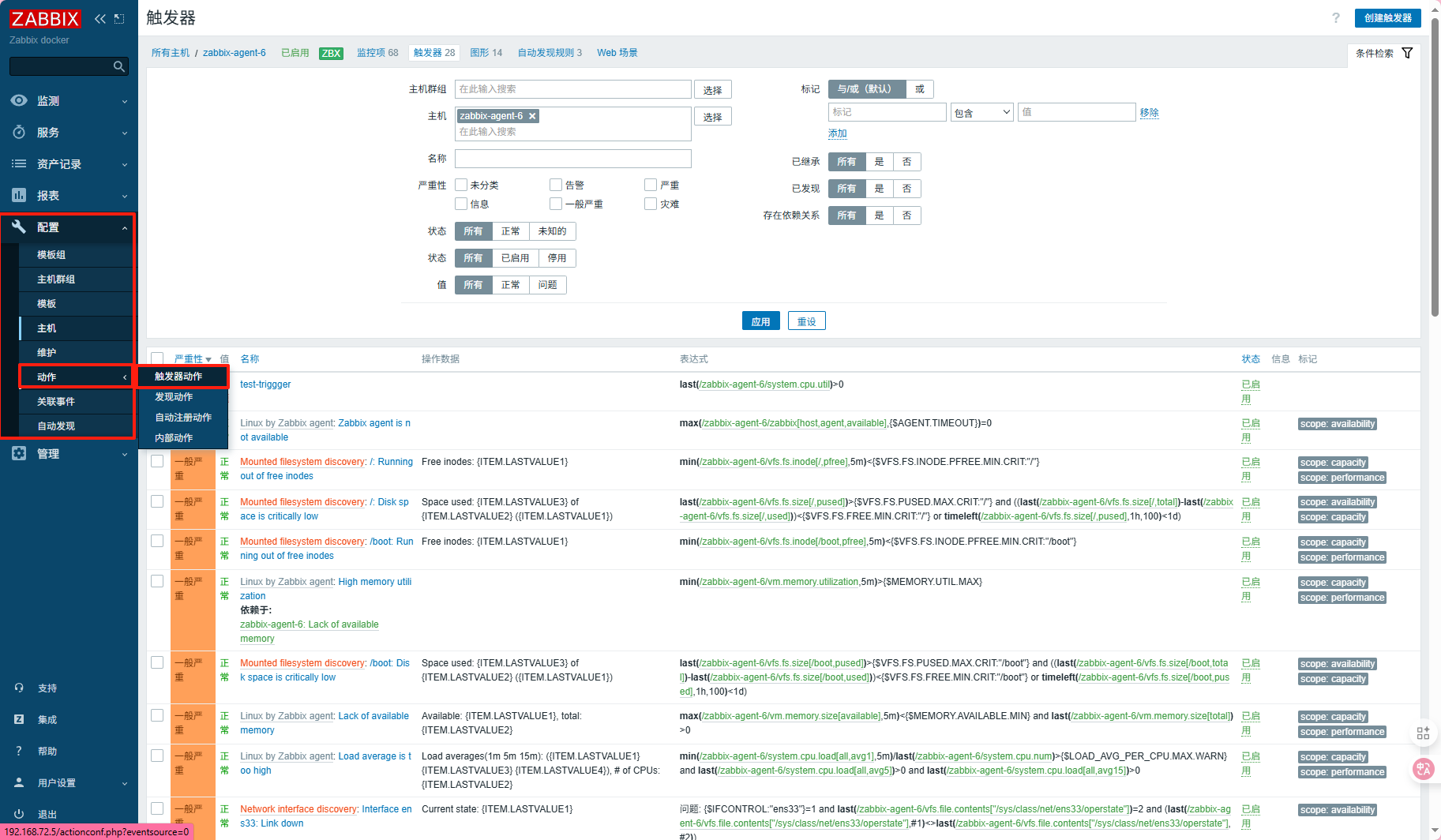Click the 标记 tag name input field

click(x=887, y=112)
